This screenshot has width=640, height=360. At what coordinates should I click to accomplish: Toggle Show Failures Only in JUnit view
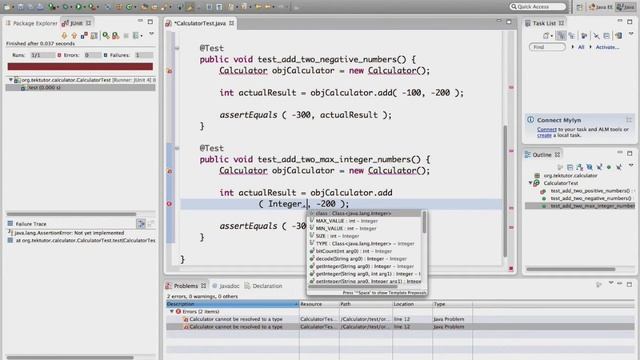tap(84, 36)
